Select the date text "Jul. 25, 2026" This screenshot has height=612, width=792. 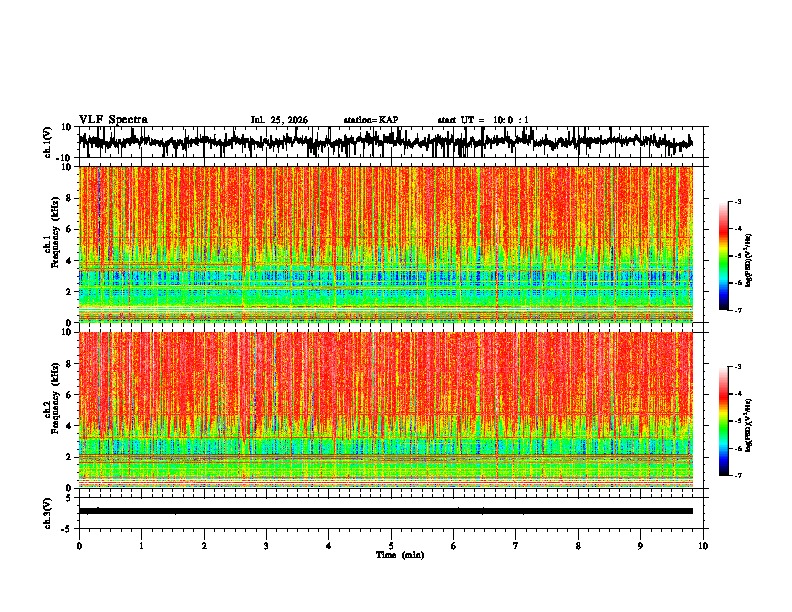click(279, 120)
